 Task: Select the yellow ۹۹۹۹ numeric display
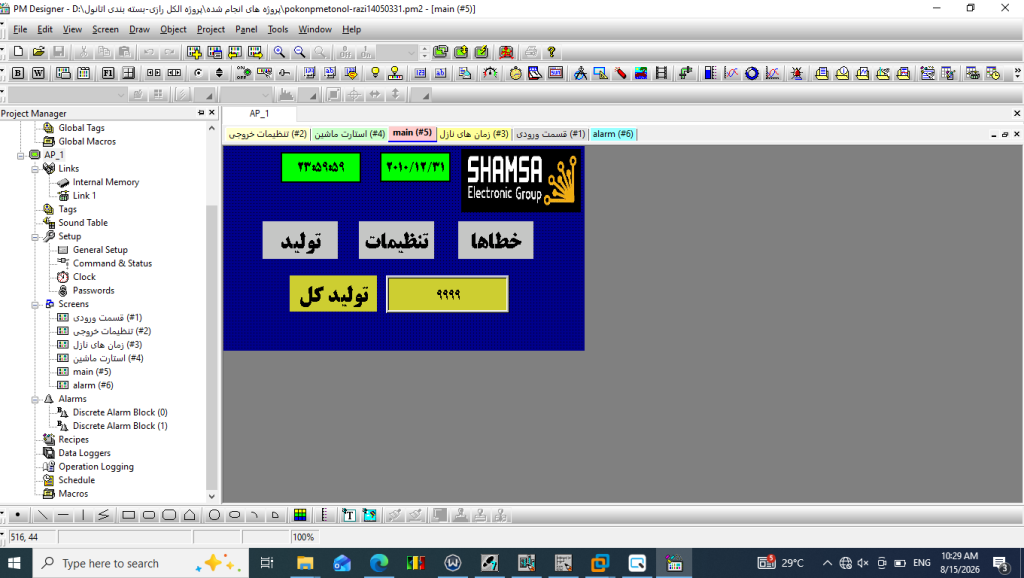pos(447,294)
